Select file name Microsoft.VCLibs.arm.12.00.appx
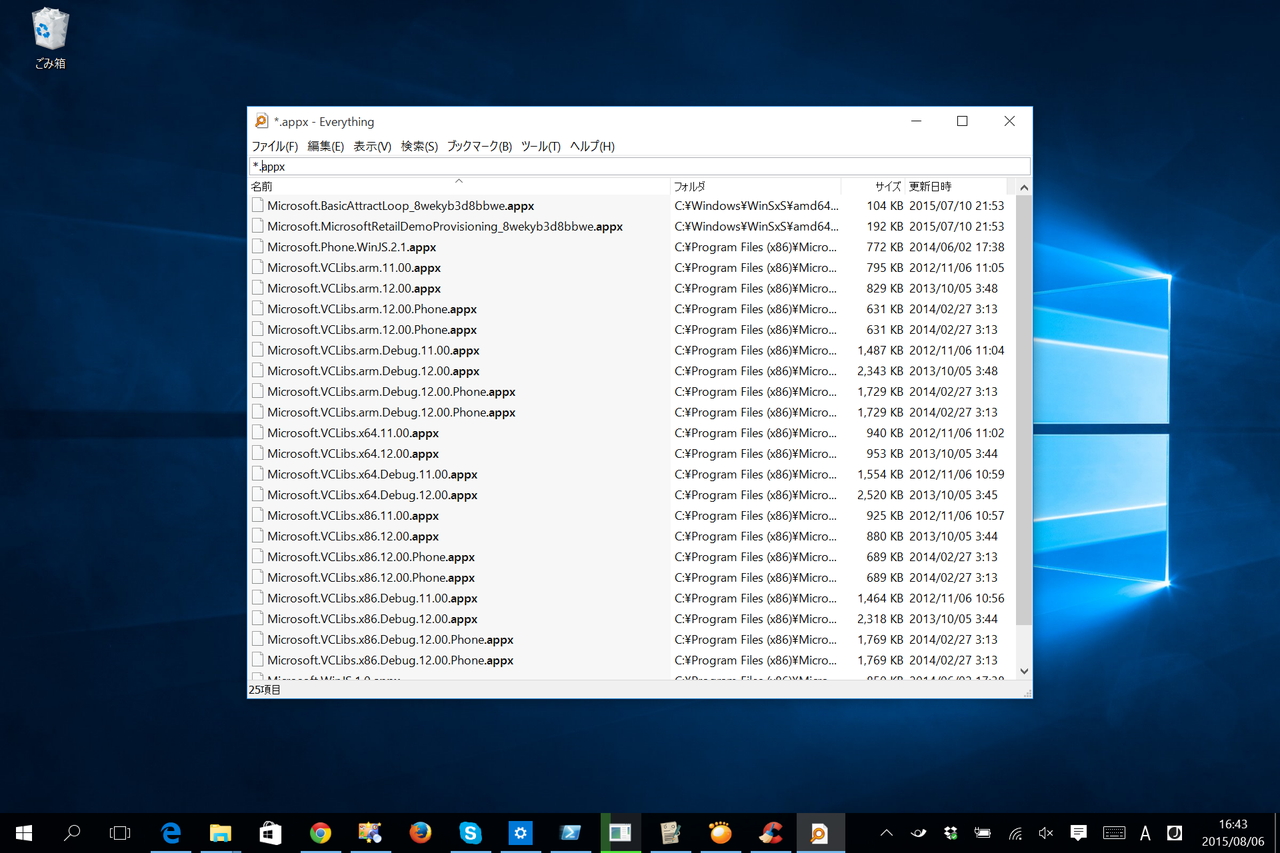 [354, 288]
